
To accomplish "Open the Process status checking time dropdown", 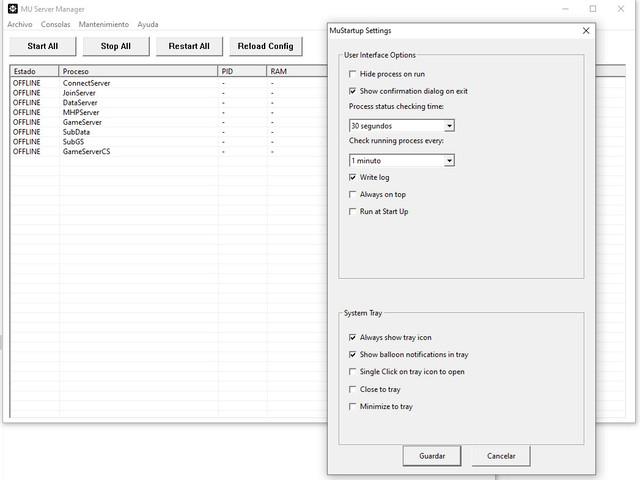I will [449, 126].
